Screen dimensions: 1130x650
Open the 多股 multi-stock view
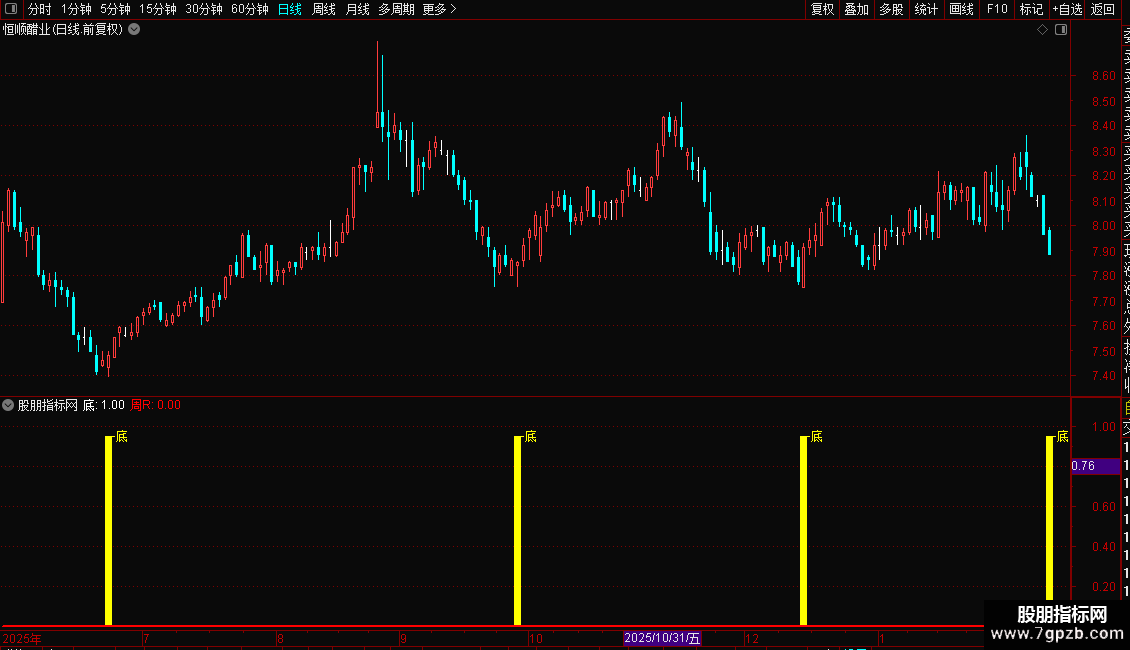point(891,9)
